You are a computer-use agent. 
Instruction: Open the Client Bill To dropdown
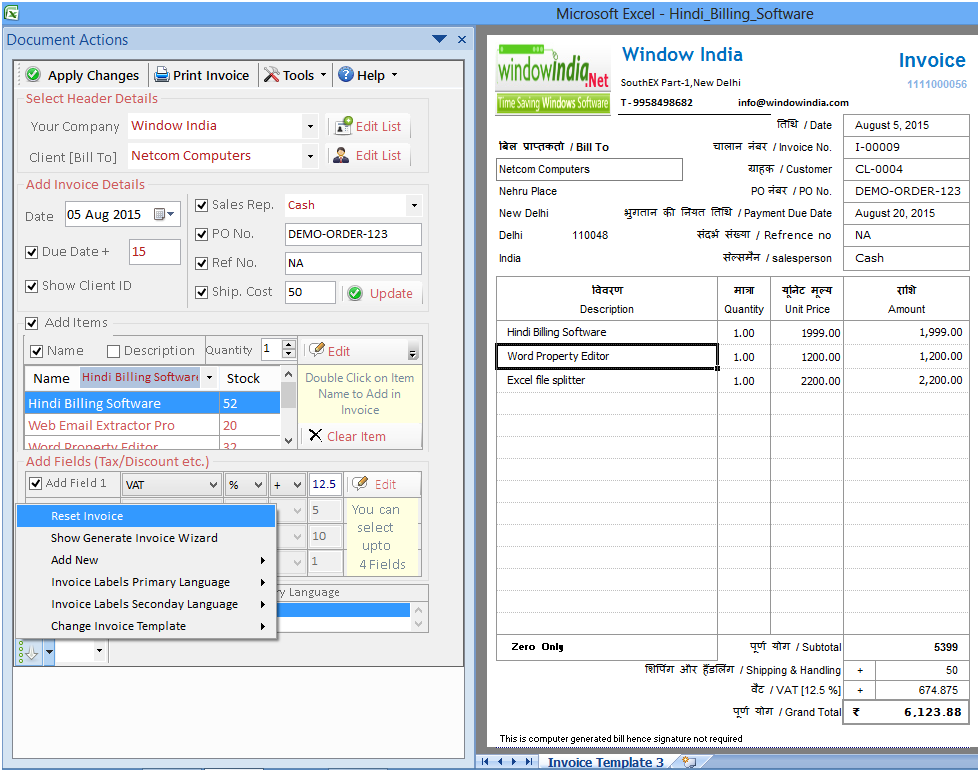pyautogui.click(x=310, y=155)
